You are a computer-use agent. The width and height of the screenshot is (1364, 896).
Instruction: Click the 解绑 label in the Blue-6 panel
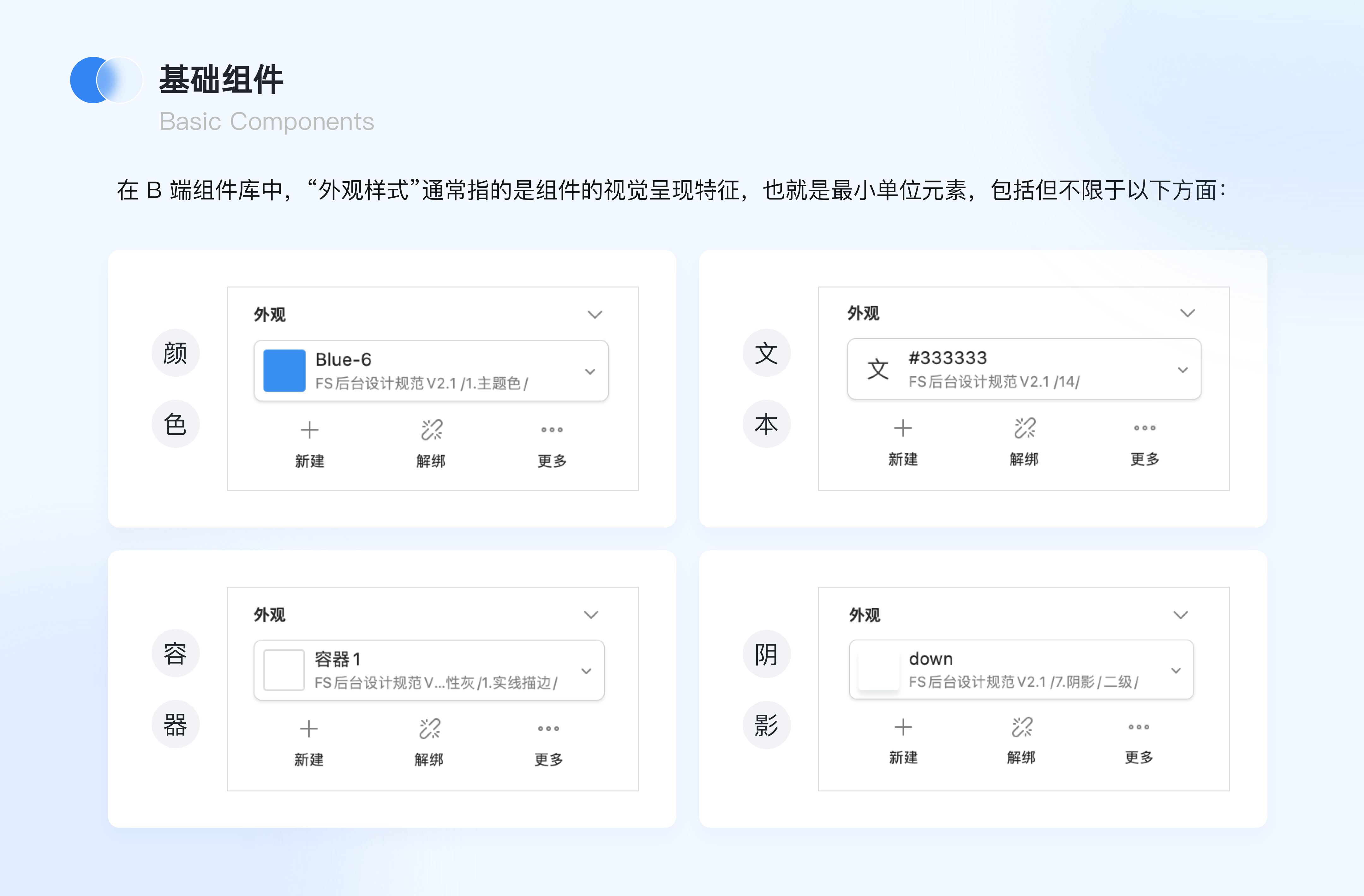(x=431, y=461)
